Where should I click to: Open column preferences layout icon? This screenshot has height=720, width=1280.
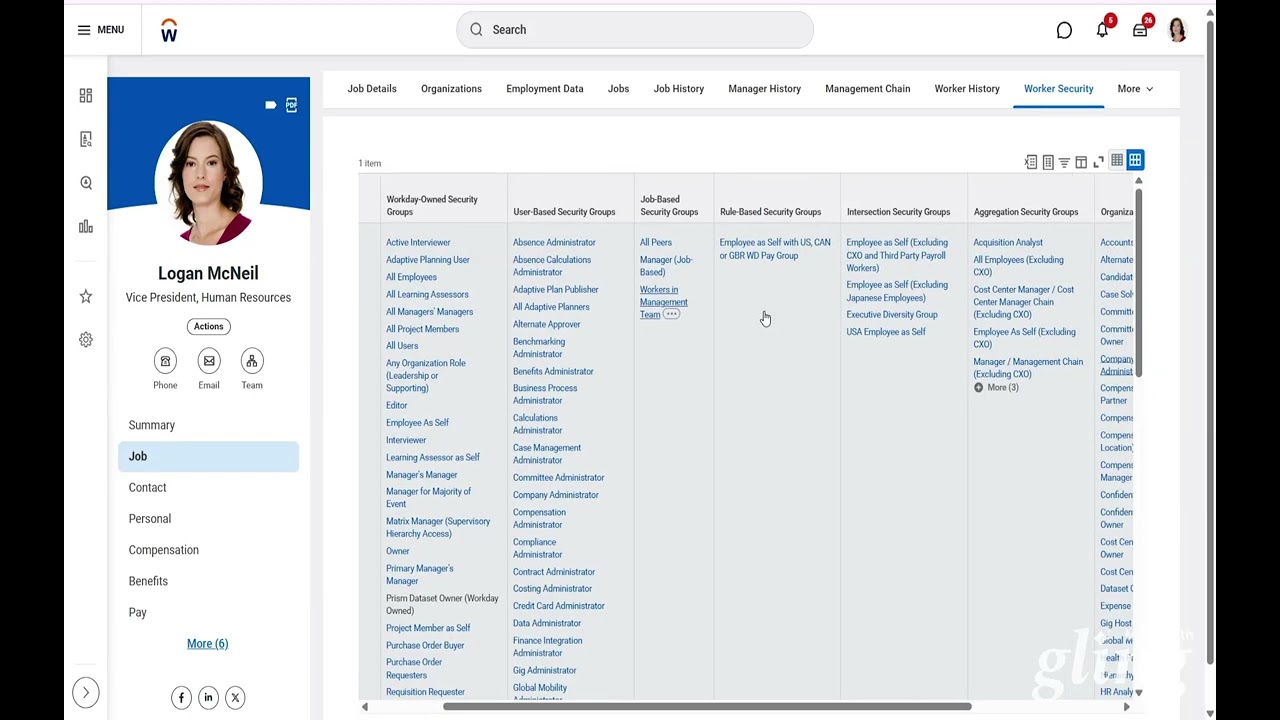(x=1081, y=162)
